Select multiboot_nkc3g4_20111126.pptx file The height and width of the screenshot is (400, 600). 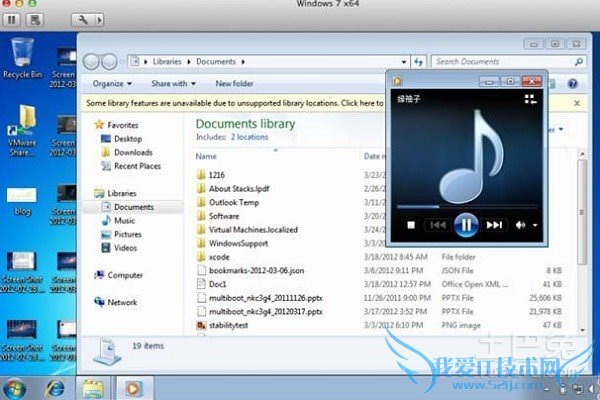click(260, 298)
